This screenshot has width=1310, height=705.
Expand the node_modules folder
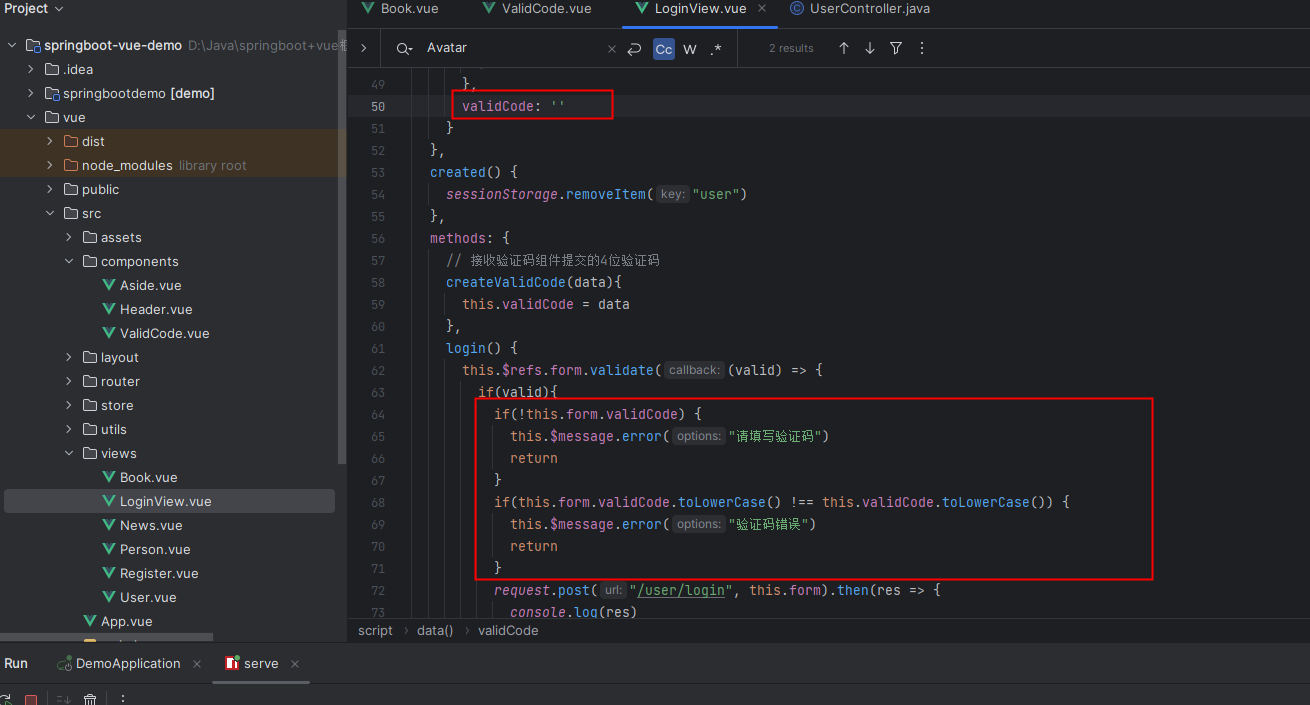point(50,165)
